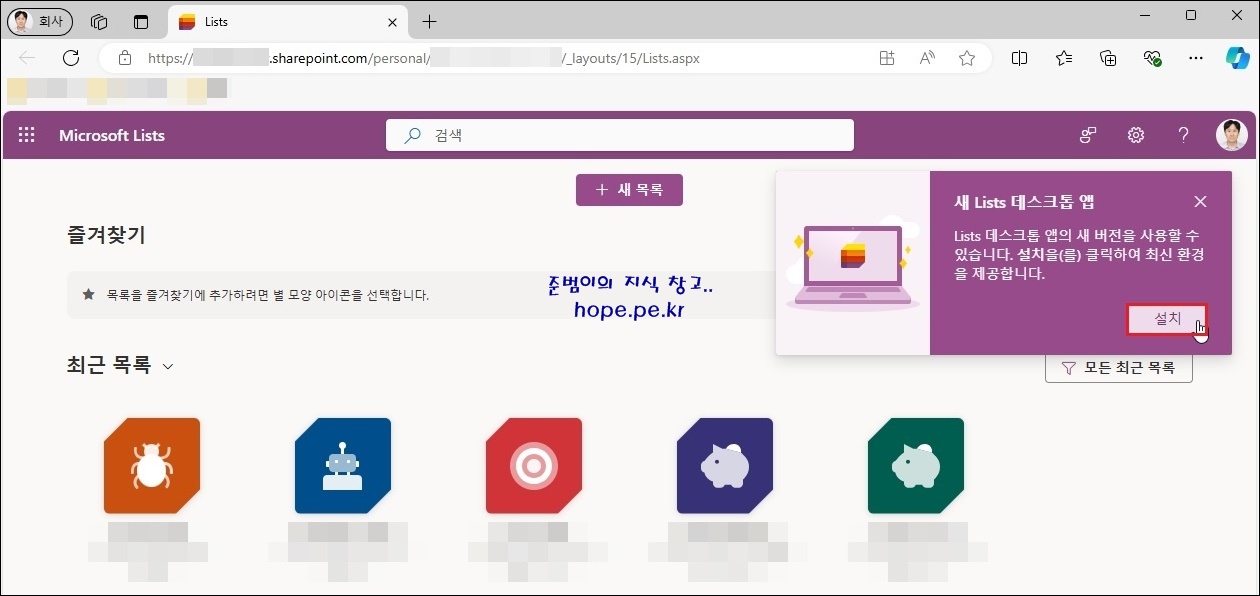1260x596 pixels.
Task: Open the orange bug list tile
Action: click(152, 466)
